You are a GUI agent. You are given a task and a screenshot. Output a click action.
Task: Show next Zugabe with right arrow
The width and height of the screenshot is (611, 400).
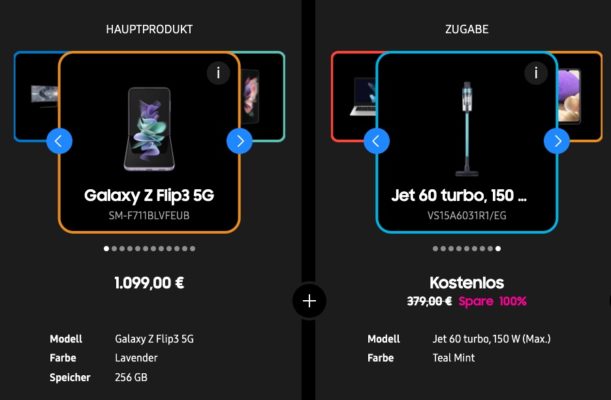[557, 141]
